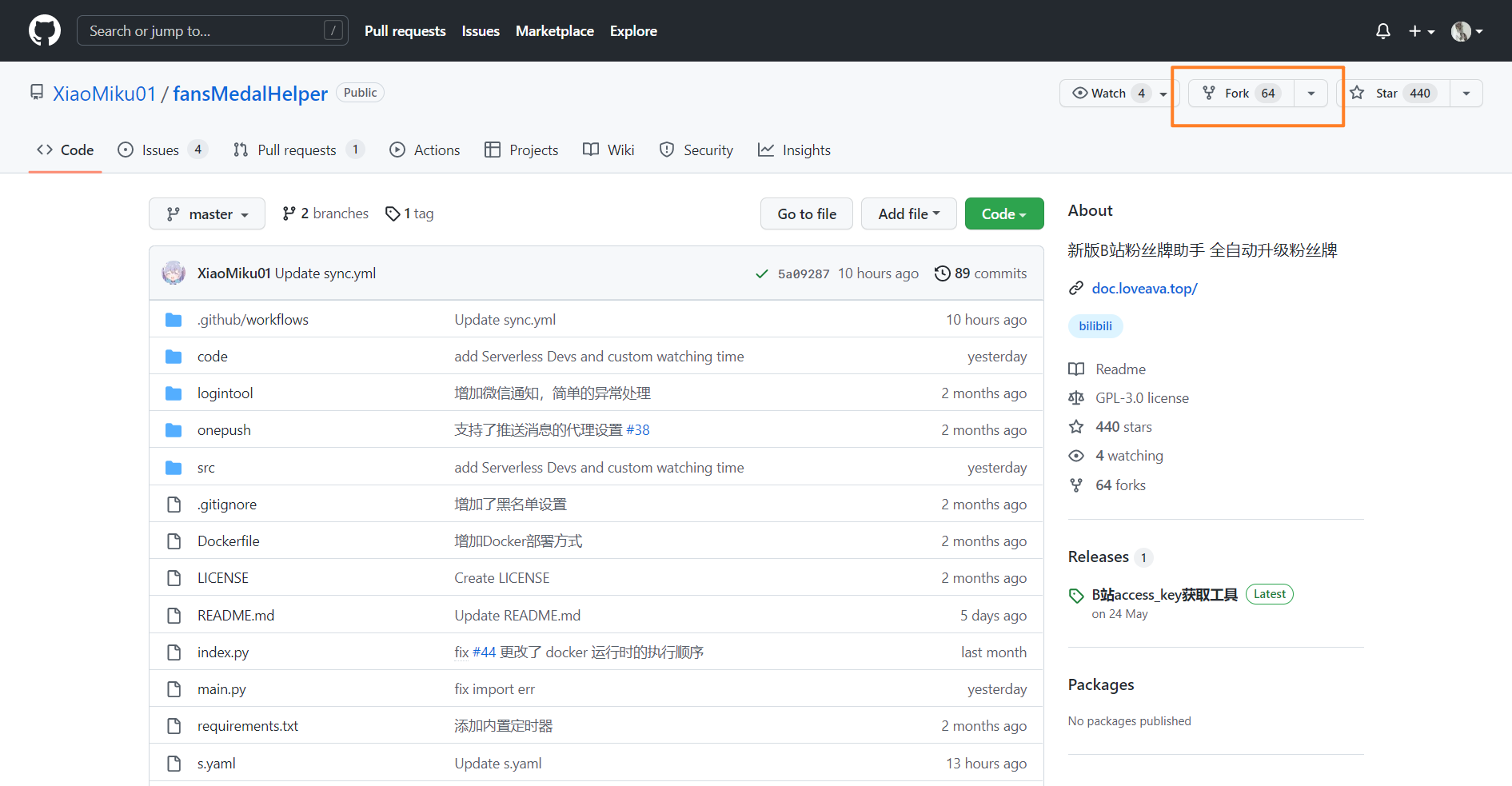The width and height of the screenshot is (1512, 786).
Task: Switch to the Issues tab
Action: (x=162, y=150)
